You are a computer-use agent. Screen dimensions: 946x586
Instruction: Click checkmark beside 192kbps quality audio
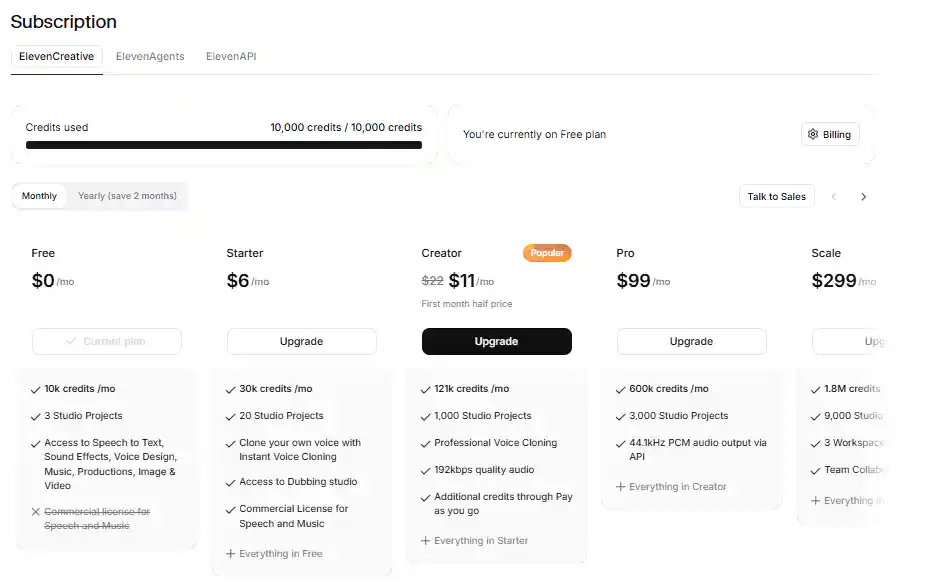(425, 471)
